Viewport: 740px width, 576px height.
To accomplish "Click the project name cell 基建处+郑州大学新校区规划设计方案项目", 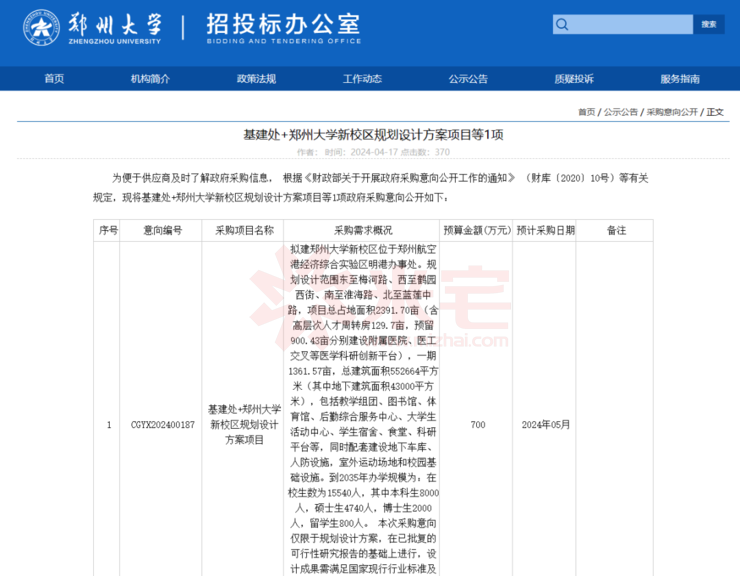I will 244,424.
